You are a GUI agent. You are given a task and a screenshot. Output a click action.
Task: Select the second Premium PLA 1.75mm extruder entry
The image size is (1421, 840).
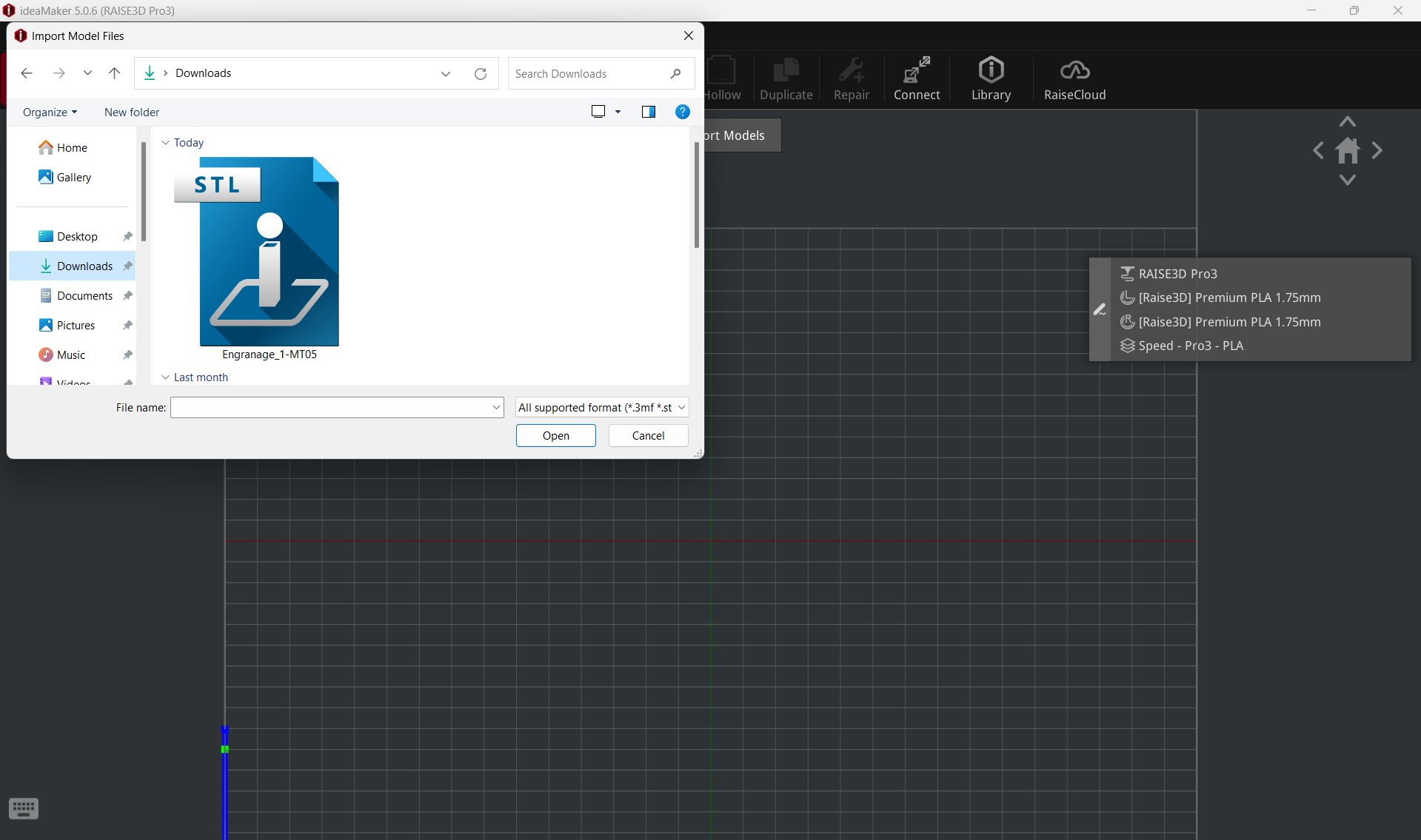pos(1220,322)
